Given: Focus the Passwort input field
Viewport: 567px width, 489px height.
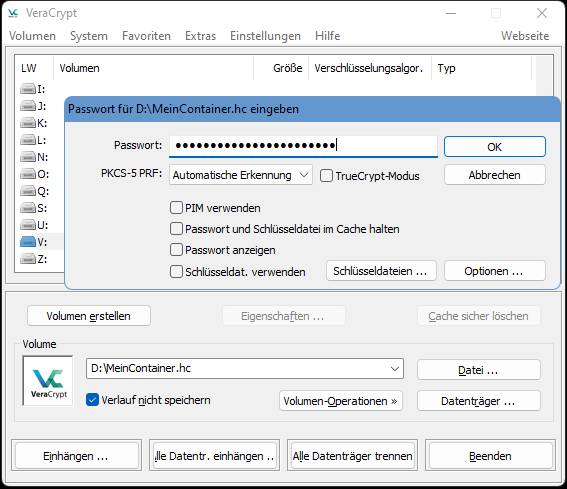Looking at the screenshot, I should (x=303, y=146).
